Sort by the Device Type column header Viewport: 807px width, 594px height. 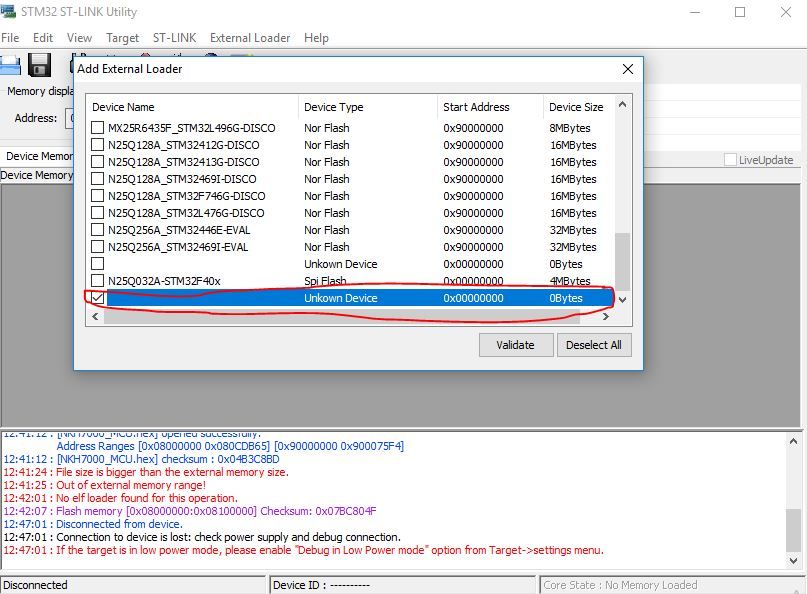point(367,107)
